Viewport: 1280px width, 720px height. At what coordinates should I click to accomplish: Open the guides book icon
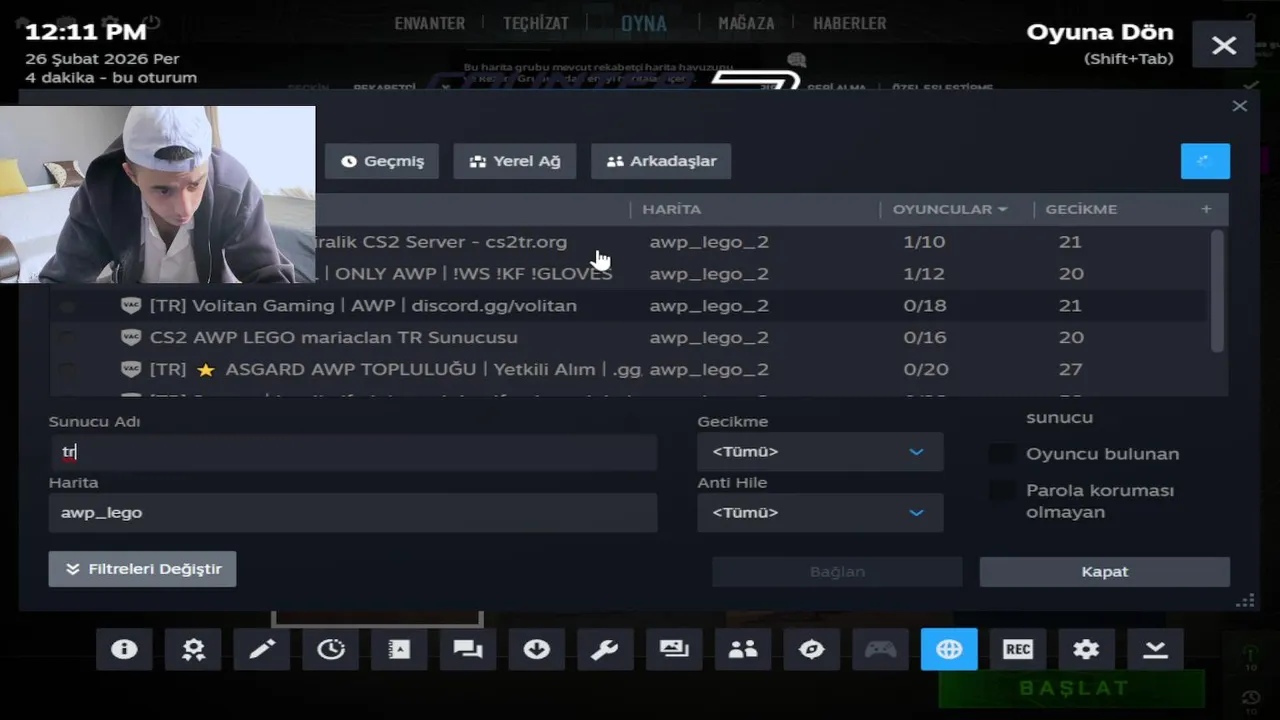(399, 649)
